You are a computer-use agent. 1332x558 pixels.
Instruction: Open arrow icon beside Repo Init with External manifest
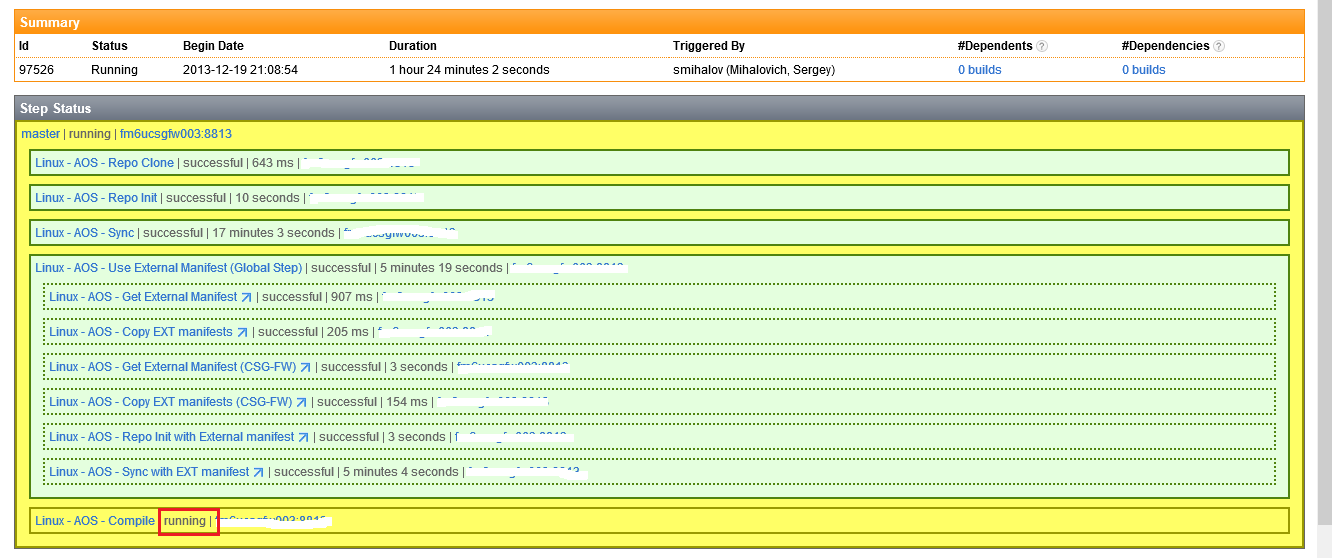304,437
